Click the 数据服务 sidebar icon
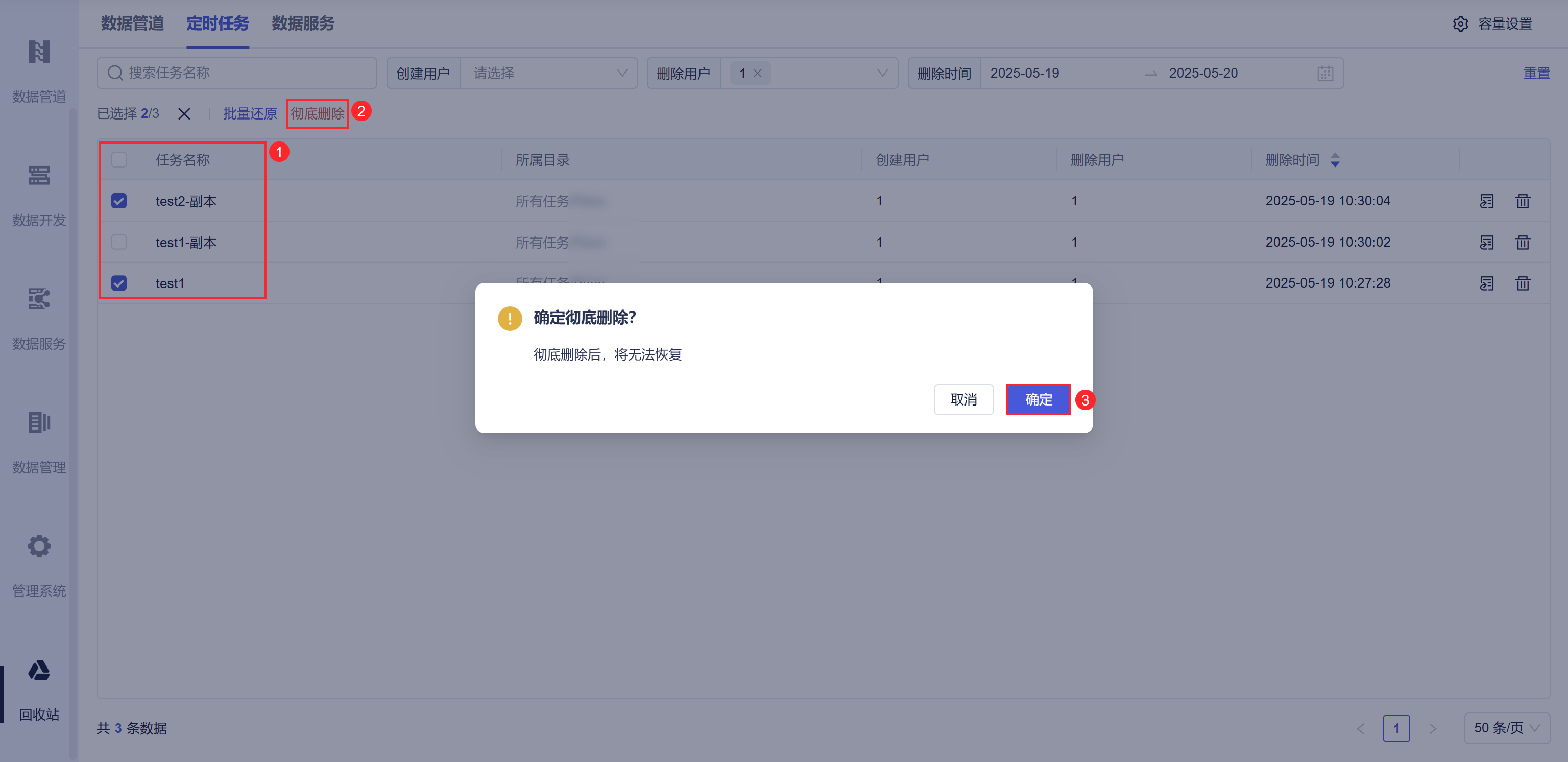The width and height of the screenshot is (1568, 762). [x=39, y=299]
